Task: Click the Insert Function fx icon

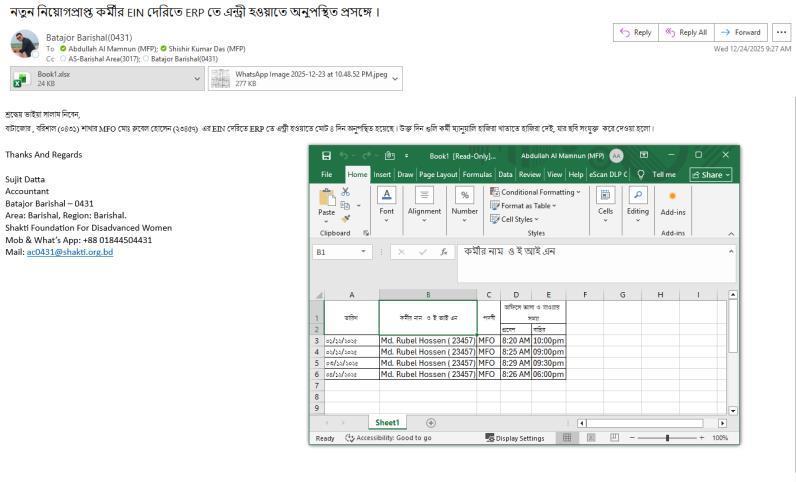Action: click(443, 252)
